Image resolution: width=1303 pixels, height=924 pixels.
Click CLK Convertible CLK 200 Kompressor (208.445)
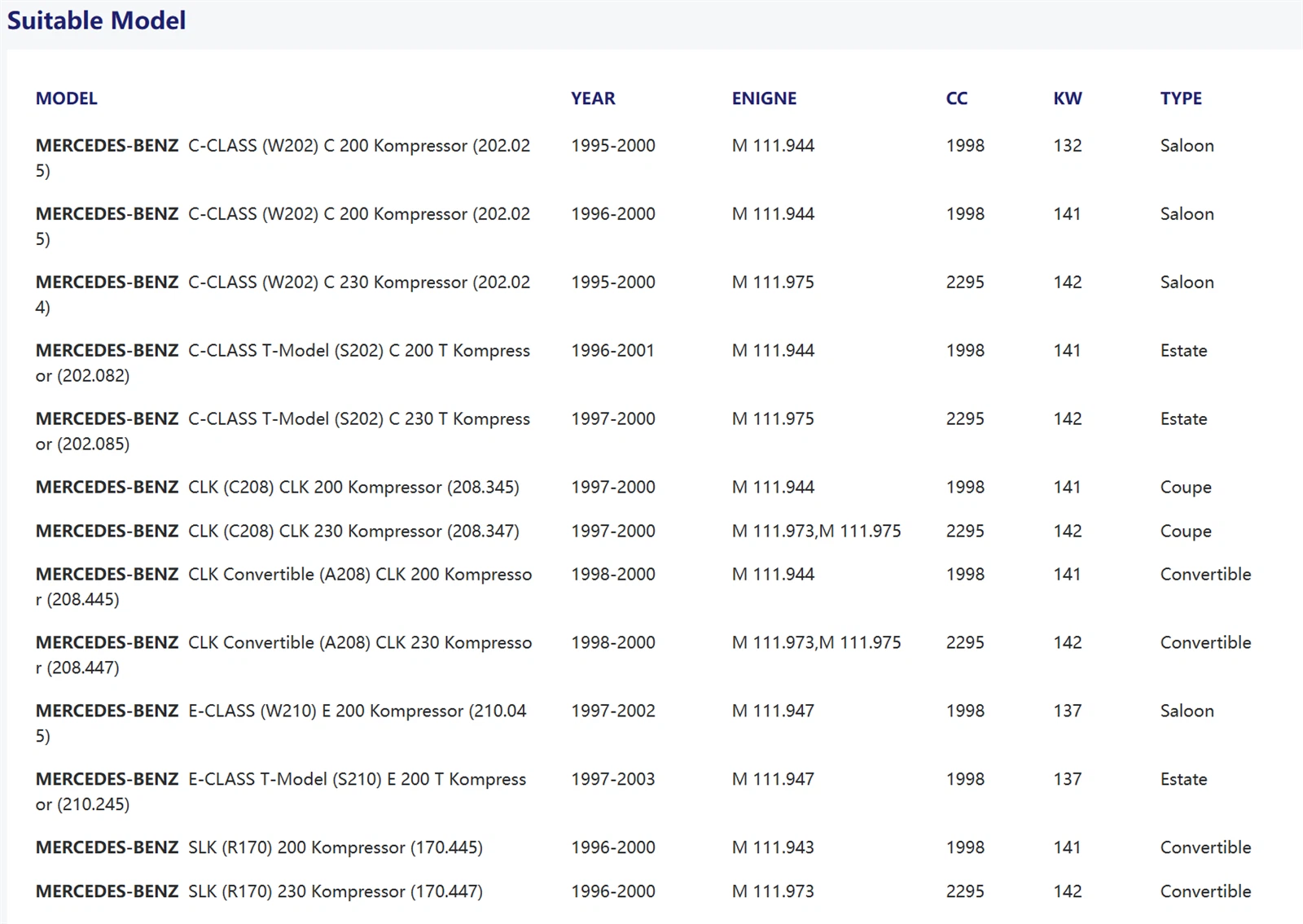pos(283,587)
